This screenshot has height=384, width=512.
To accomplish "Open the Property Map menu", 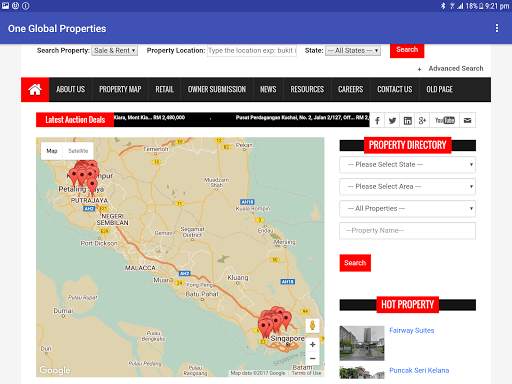I will (x=120, y=89).
